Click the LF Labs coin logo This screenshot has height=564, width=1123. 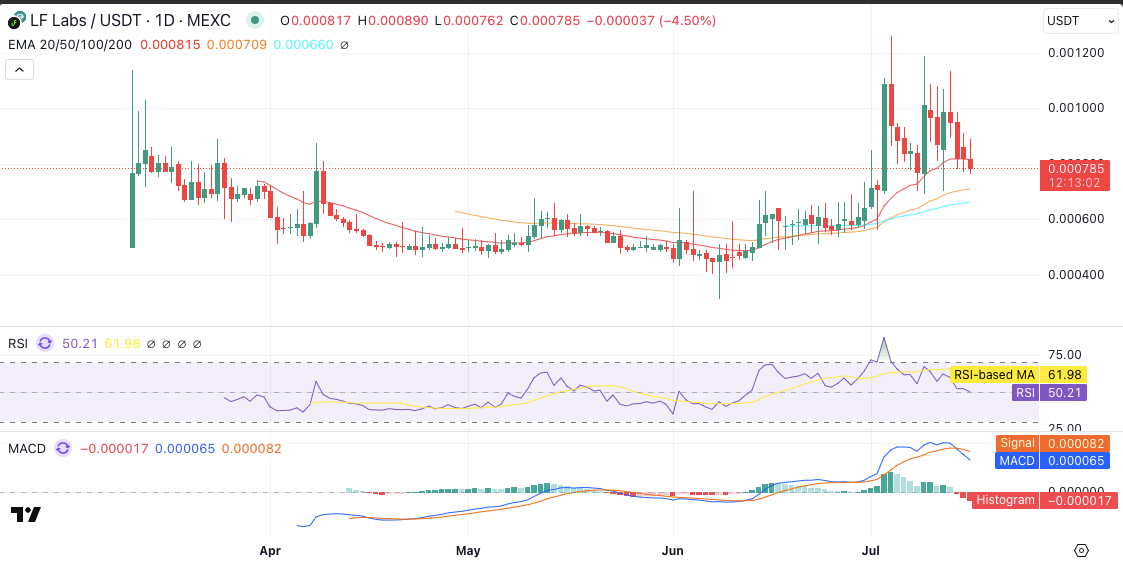(16, 21)
